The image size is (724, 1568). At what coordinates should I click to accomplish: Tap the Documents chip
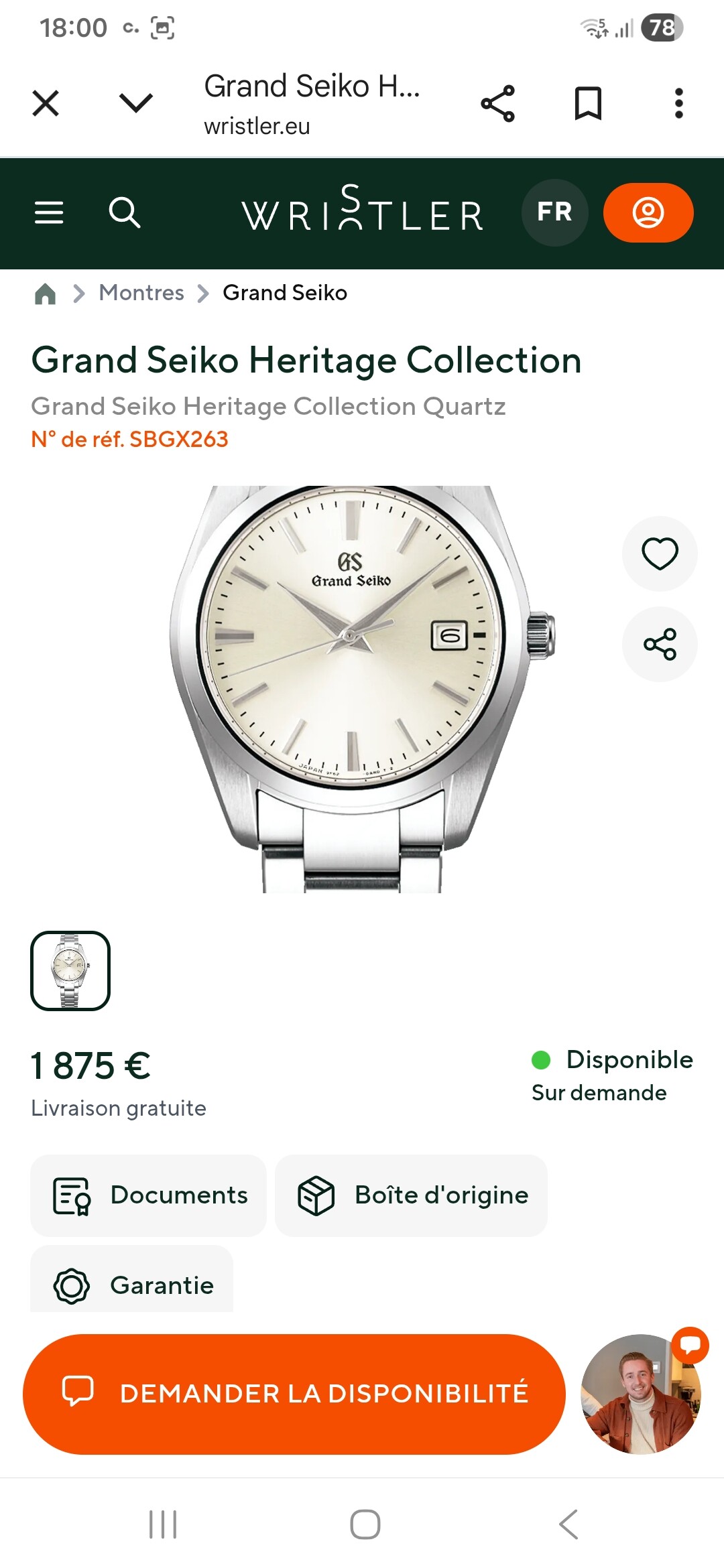click(149, 1195)
